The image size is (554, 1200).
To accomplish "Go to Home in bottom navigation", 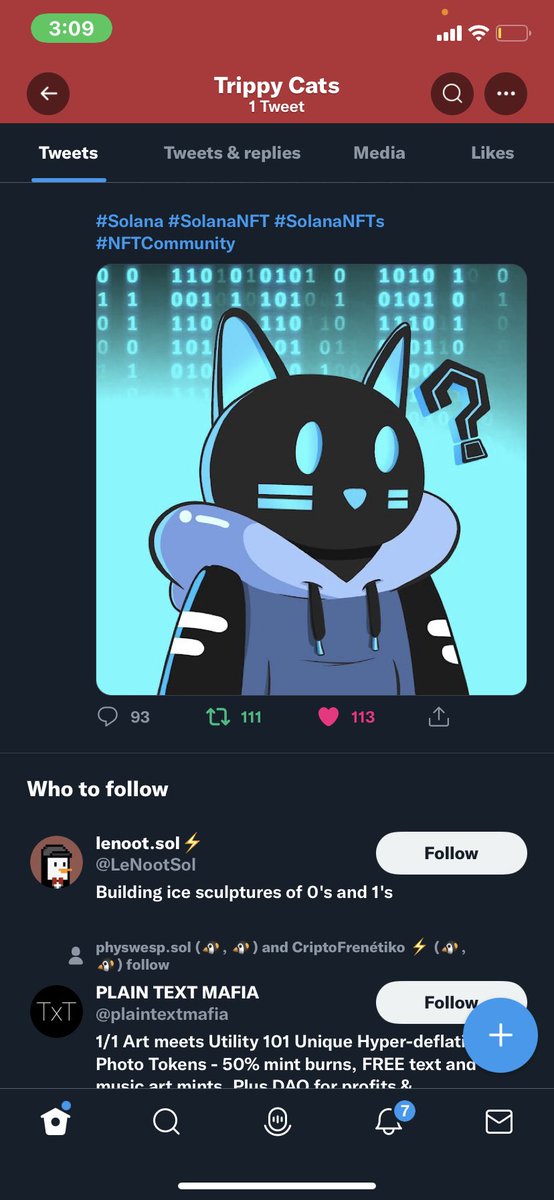I will [x=55, y=1122].
